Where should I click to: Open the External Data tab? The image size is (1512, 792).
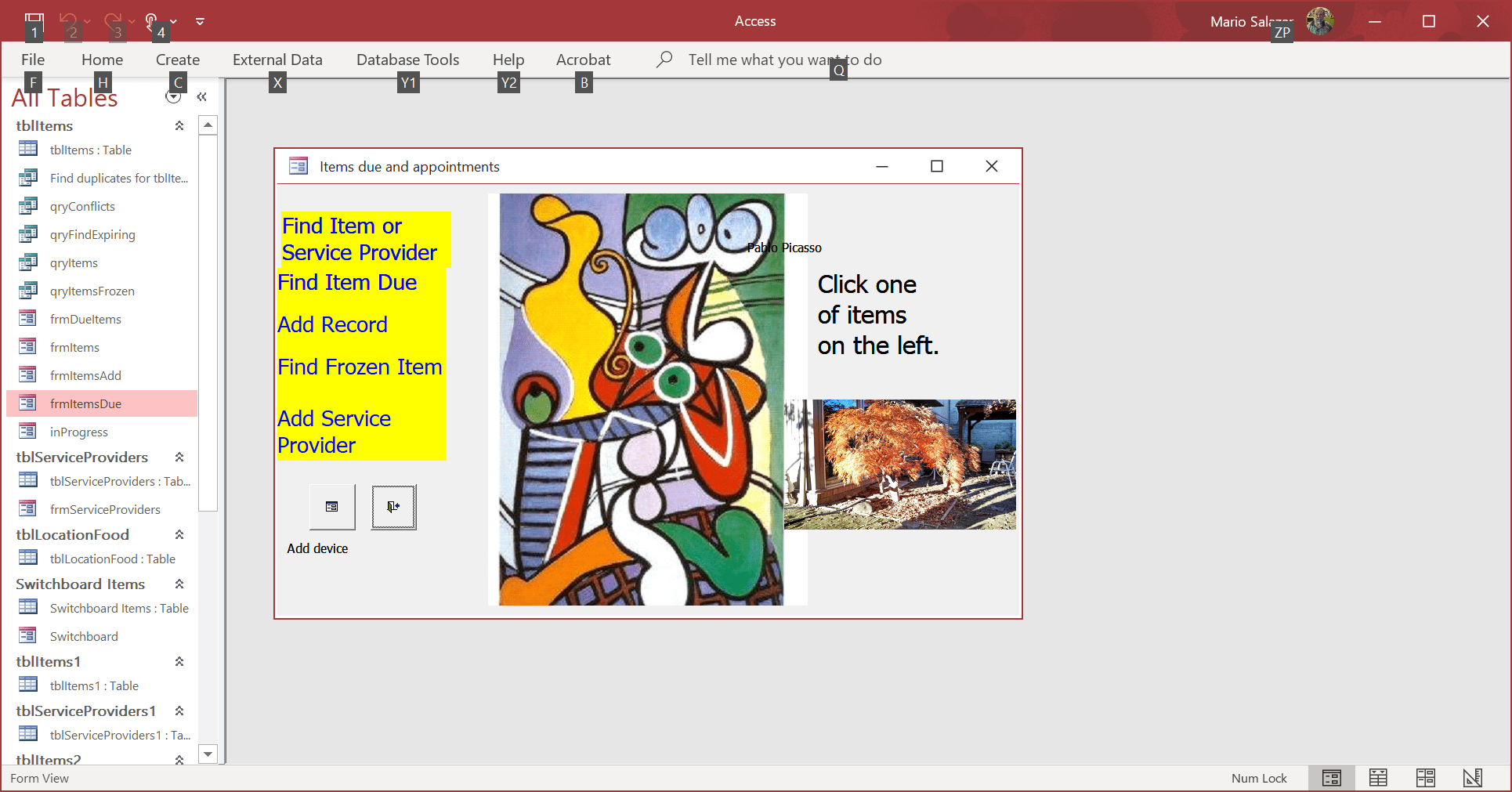point(277,60)
